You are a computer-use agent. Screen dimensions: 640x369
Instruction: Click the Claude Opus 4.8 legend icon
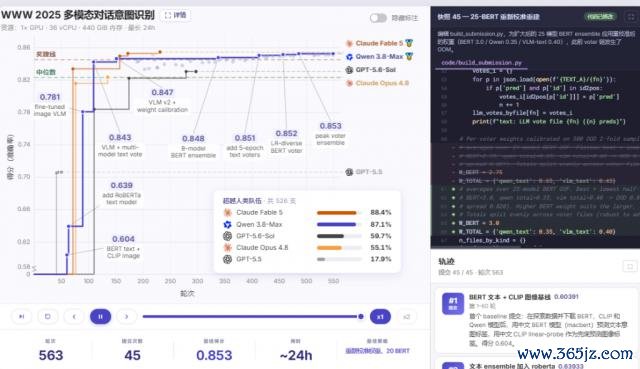349,83
